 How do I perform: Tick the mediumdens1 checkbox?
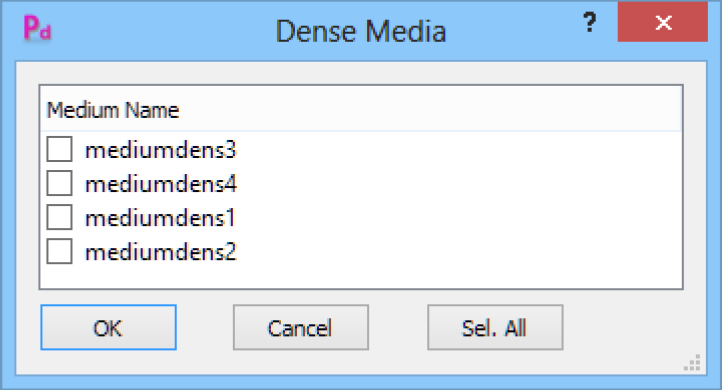pyautogui.click(x=59, y=217)
